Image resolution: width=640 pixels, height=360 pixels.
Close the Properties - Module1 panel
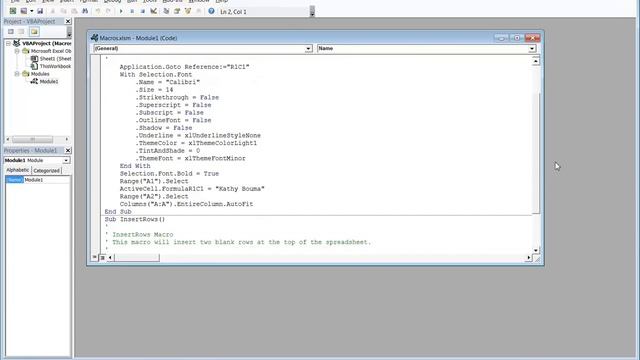pyautogui.click(x=68, y=150)
